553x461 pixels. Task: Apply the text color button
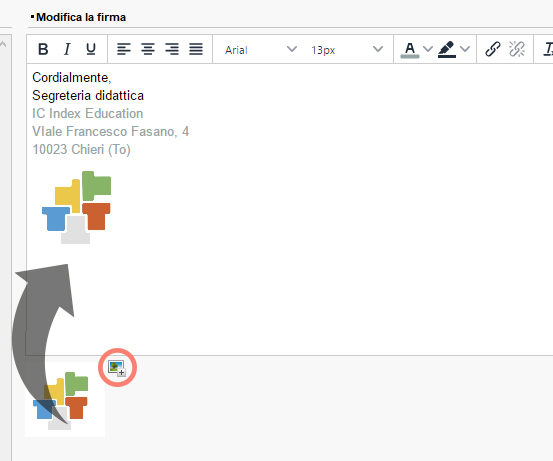(x=410, y=50)
